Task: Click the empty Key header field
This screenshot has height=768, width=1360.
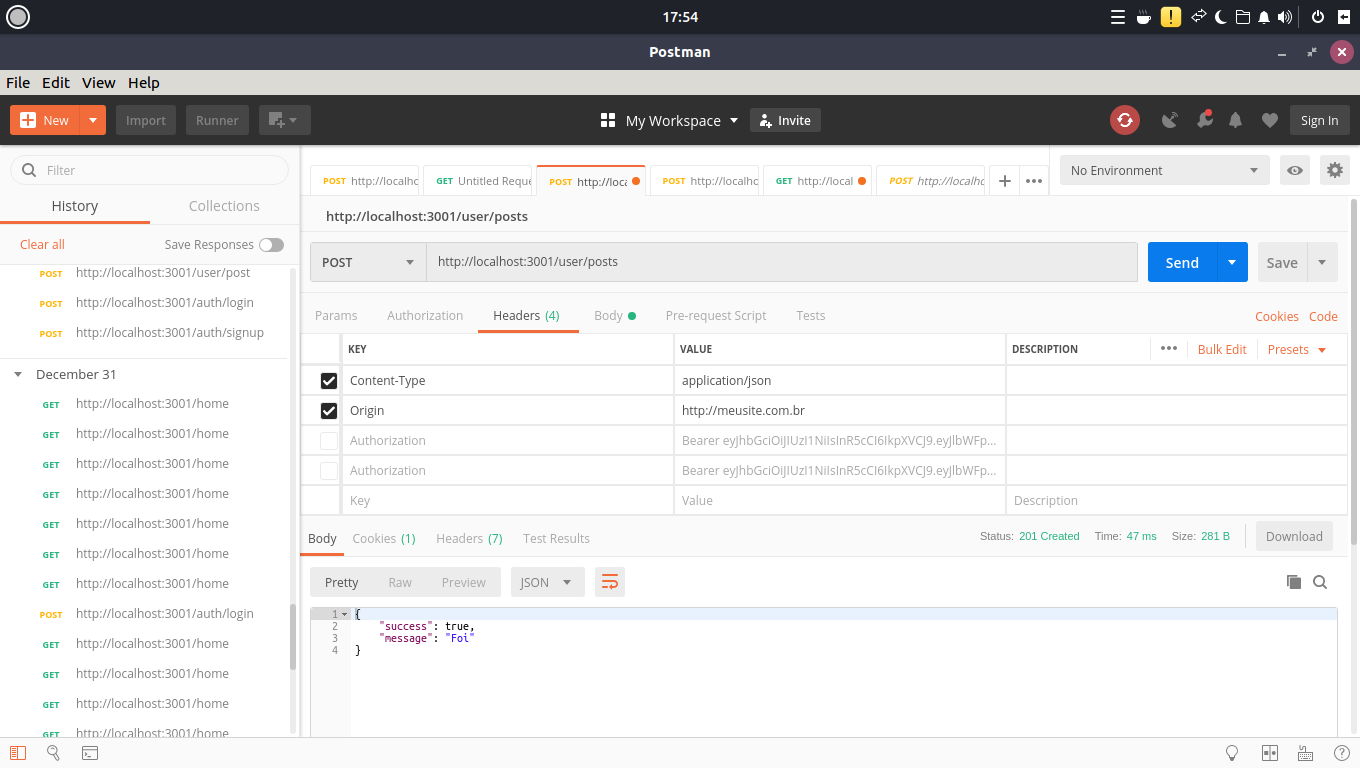Action: [509, 500]
